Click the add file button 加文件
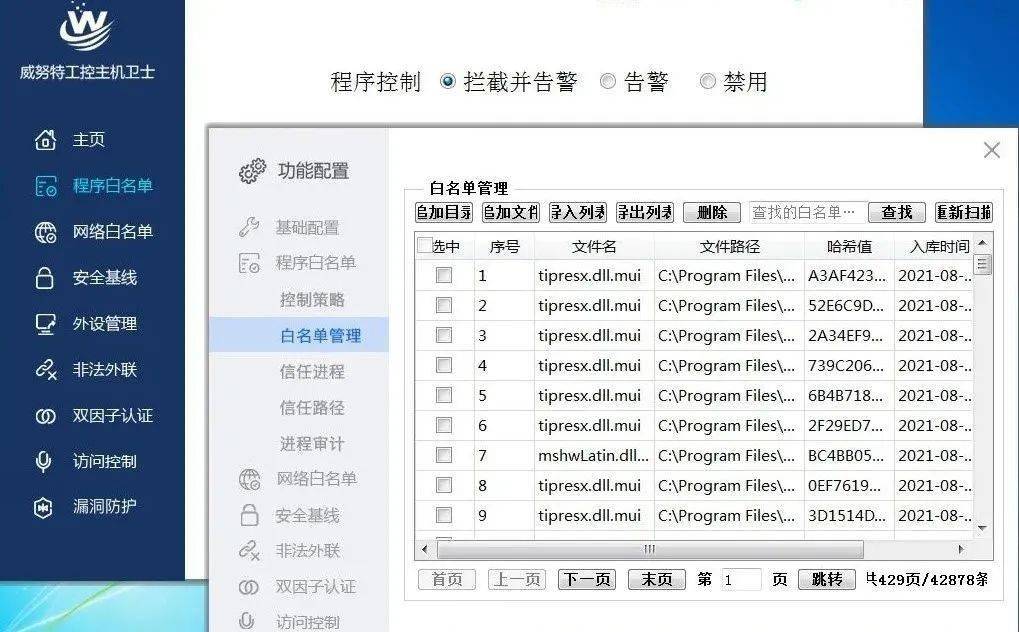The image size is (1019, 632). point(511,213)
